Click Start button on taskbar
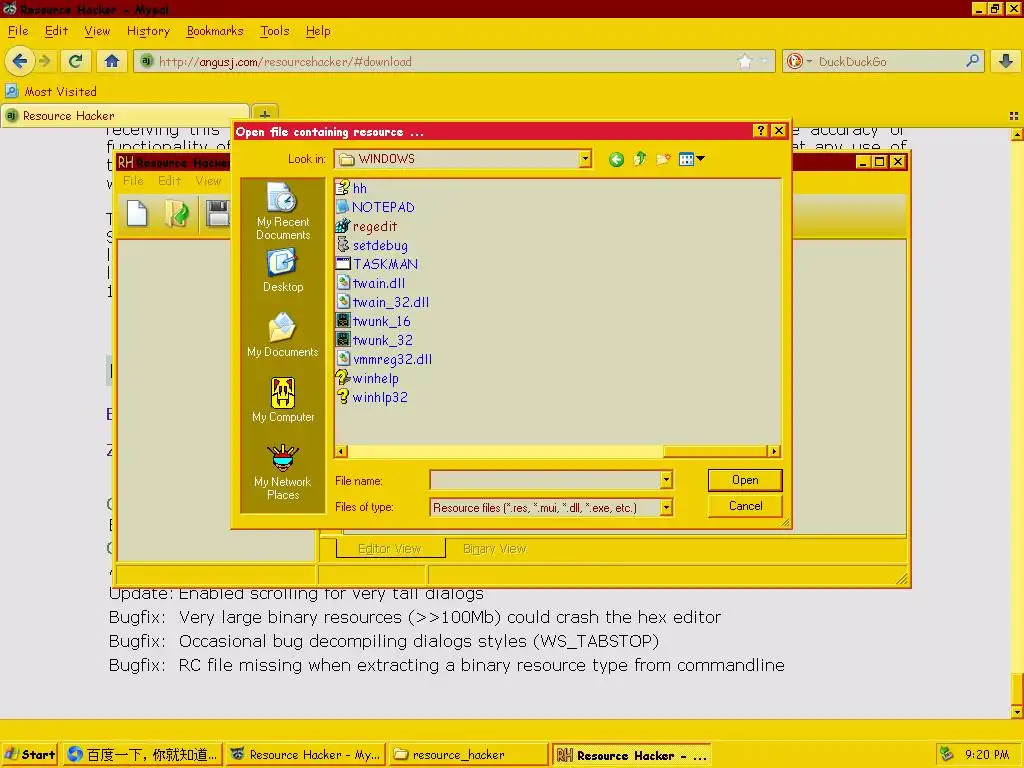Viewport: 1024px width, 768px height. coord(29,755)
